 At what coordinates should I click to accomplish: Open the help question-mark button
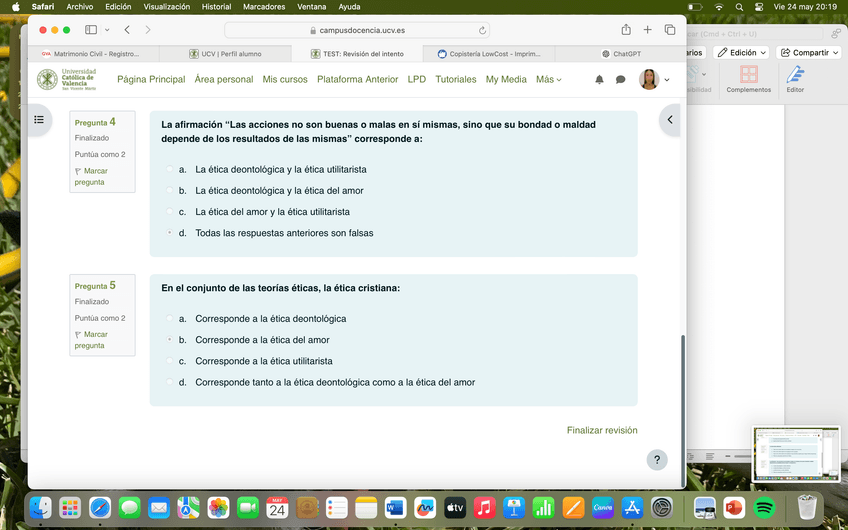click(657, 460)
